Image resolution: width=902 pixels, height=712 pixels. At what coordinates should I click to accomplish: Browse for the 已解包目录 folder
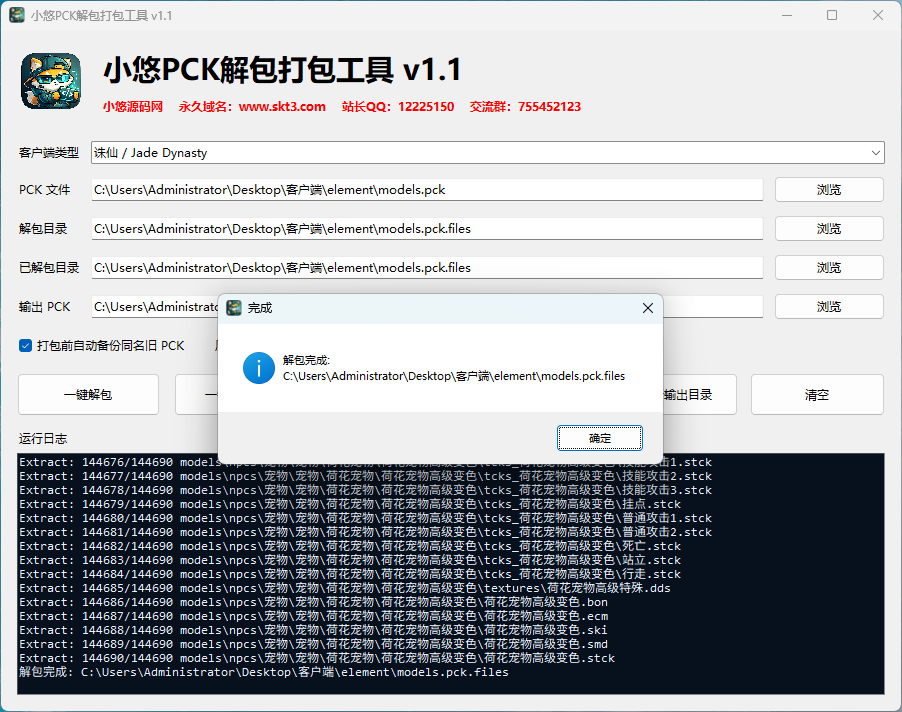pos(829,268)
